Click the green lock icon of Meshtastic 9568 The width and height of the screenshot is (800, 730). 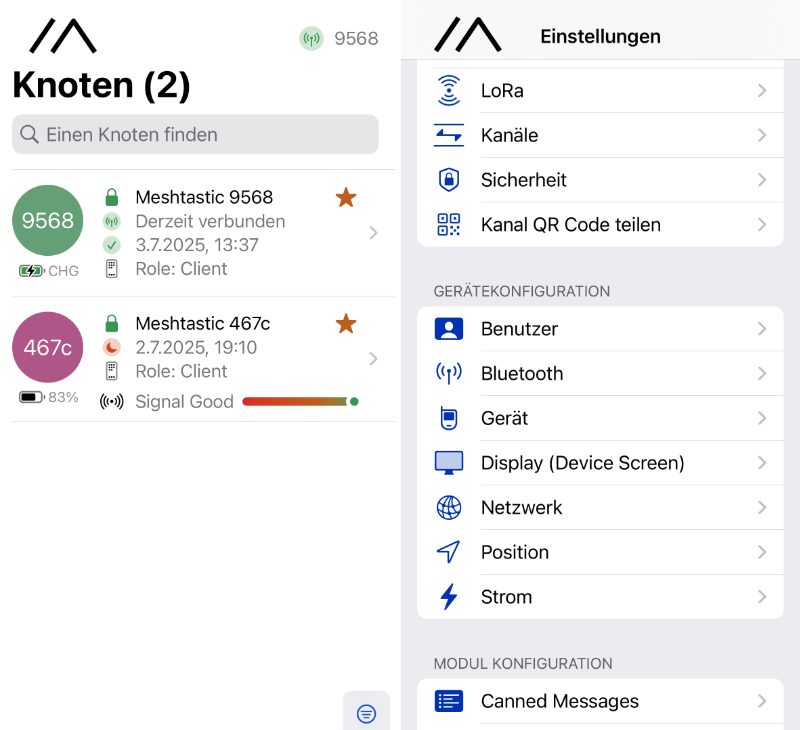112,197
